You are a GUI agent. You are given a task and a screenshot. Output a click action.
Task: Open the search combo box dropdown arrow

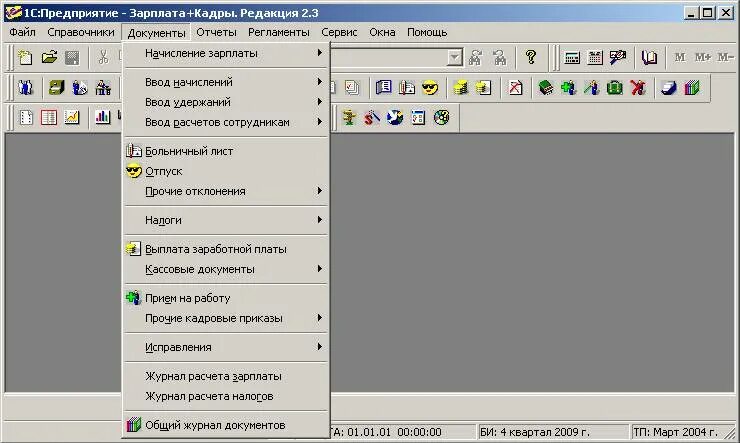454,58
